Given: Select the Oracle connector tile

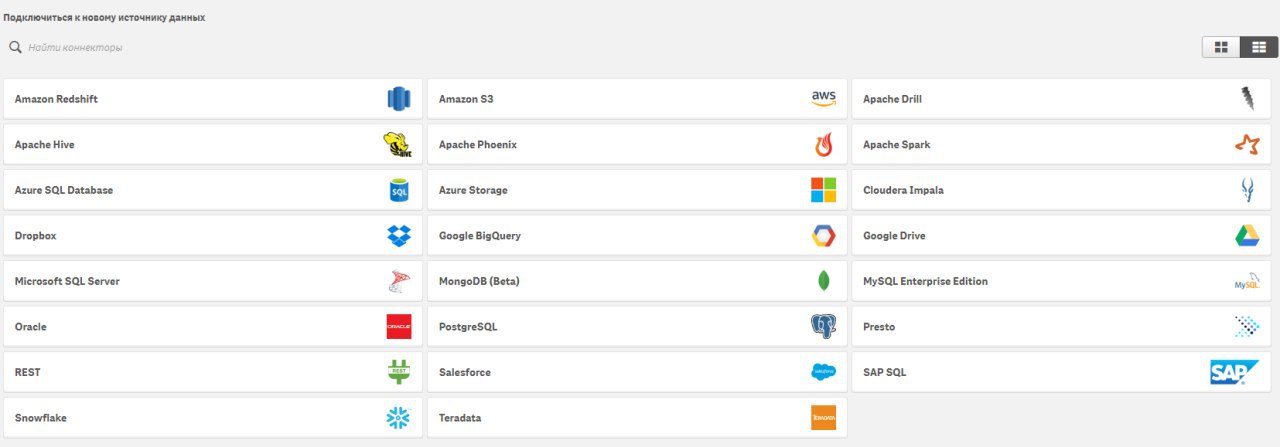Looking at the screenshot, I should pyautogui.click(x=213, y=327).
